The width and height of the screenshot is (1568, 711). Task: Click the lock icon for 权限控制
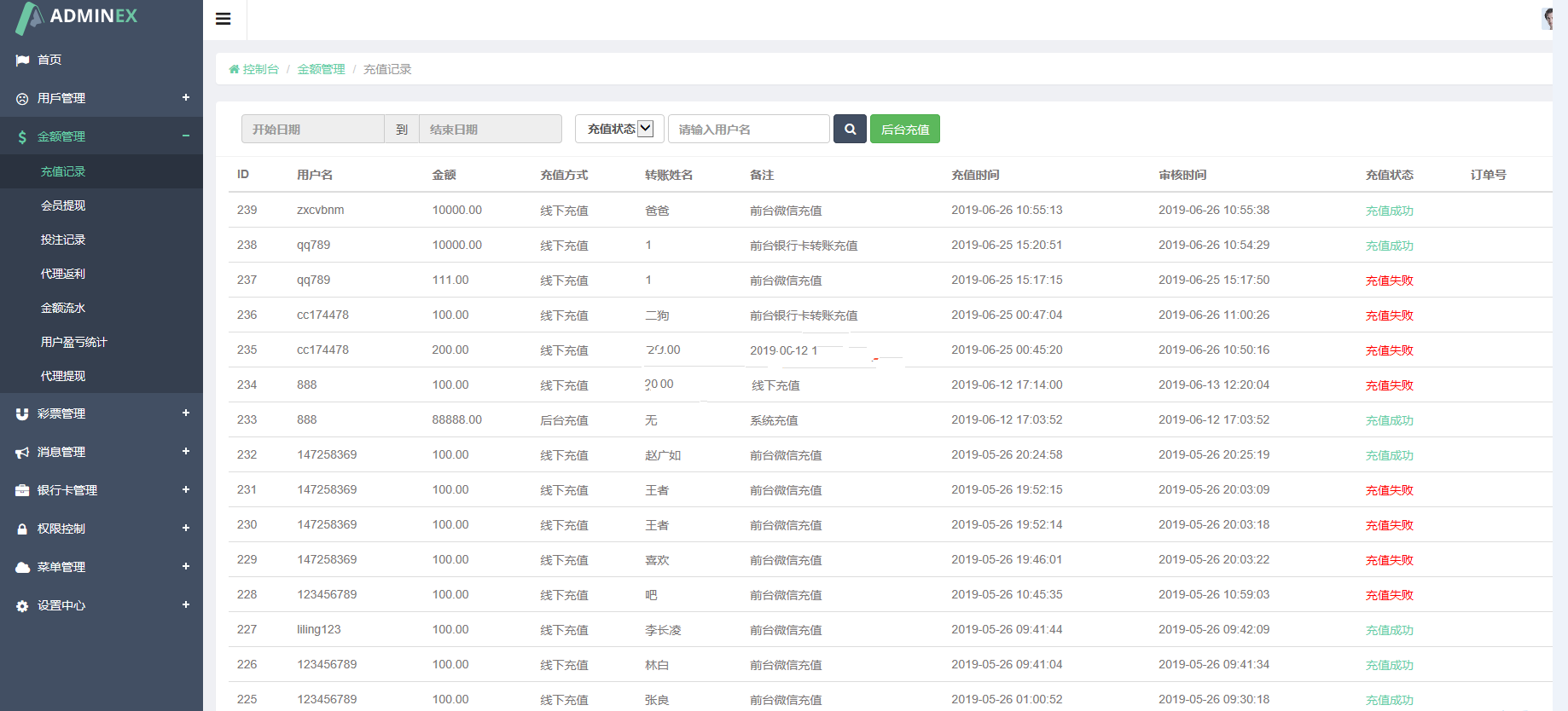coord(22,529)
